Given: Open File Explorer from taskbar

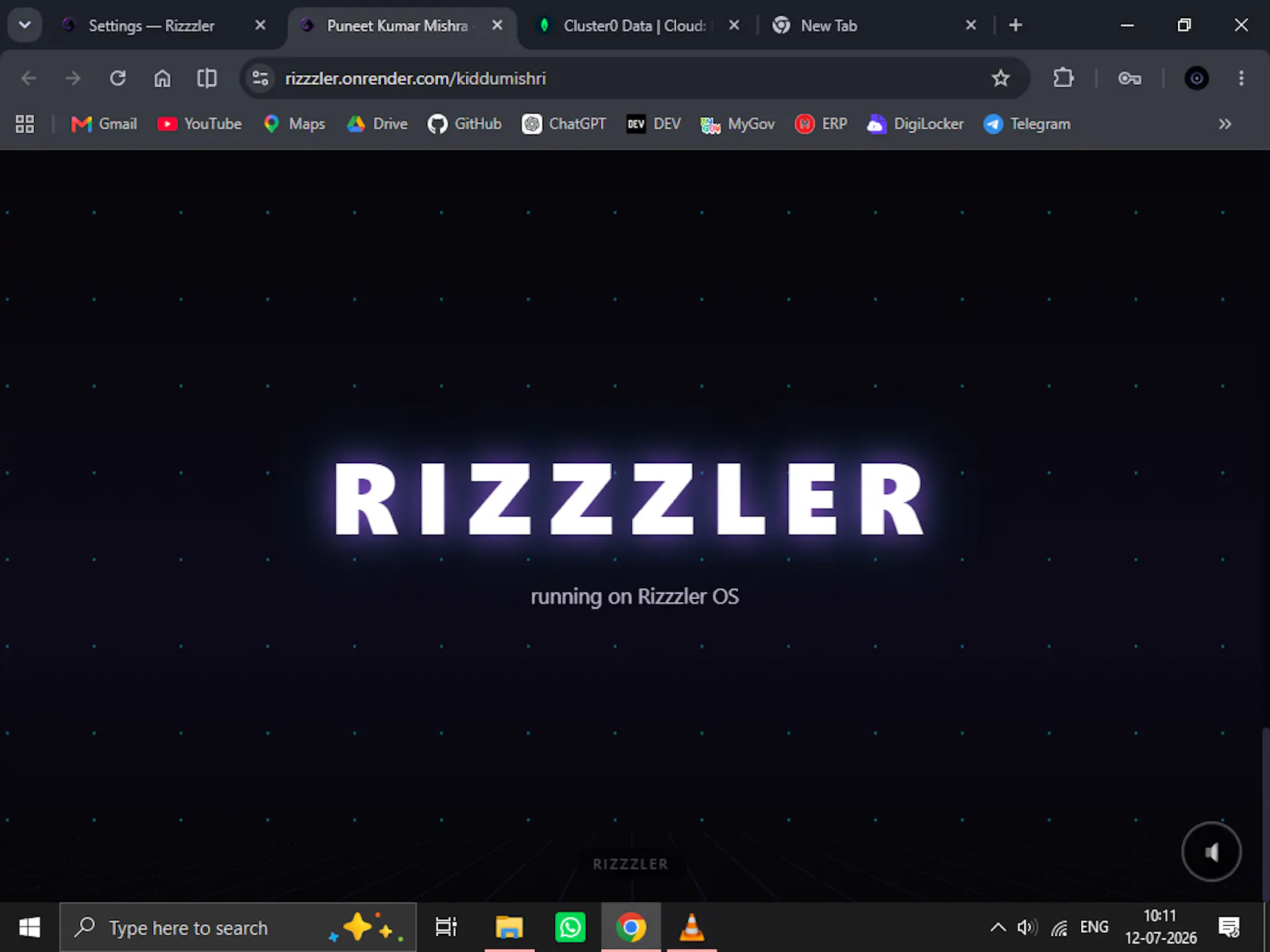Looking at the screenshot, I should pos(509,927).
